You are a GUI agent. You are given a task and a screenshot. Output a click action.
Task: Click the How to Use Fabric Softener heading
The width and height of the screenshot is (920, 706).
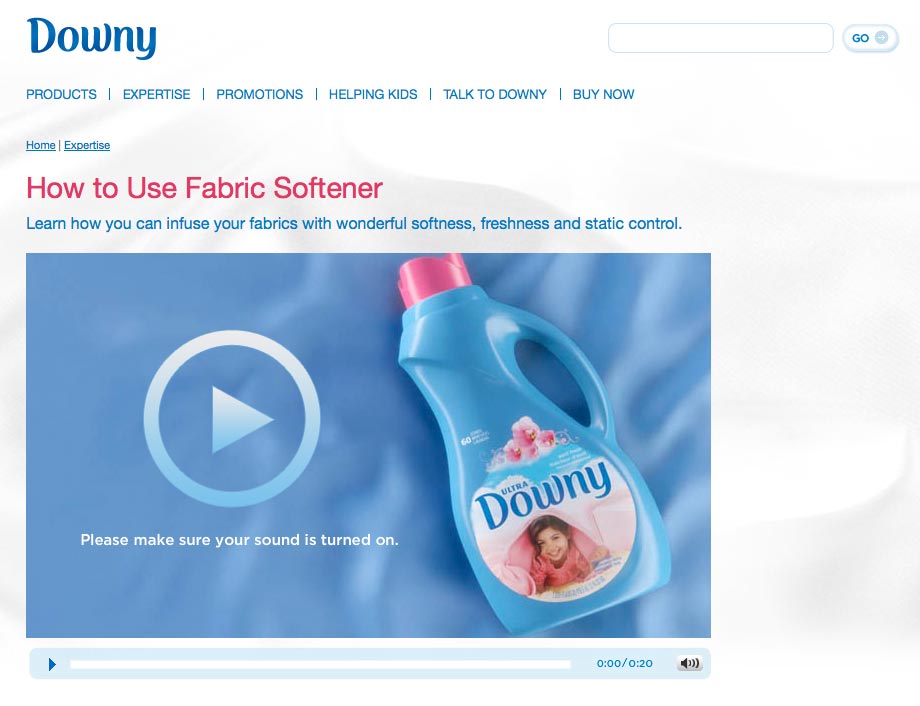click(x=204, y=188)
